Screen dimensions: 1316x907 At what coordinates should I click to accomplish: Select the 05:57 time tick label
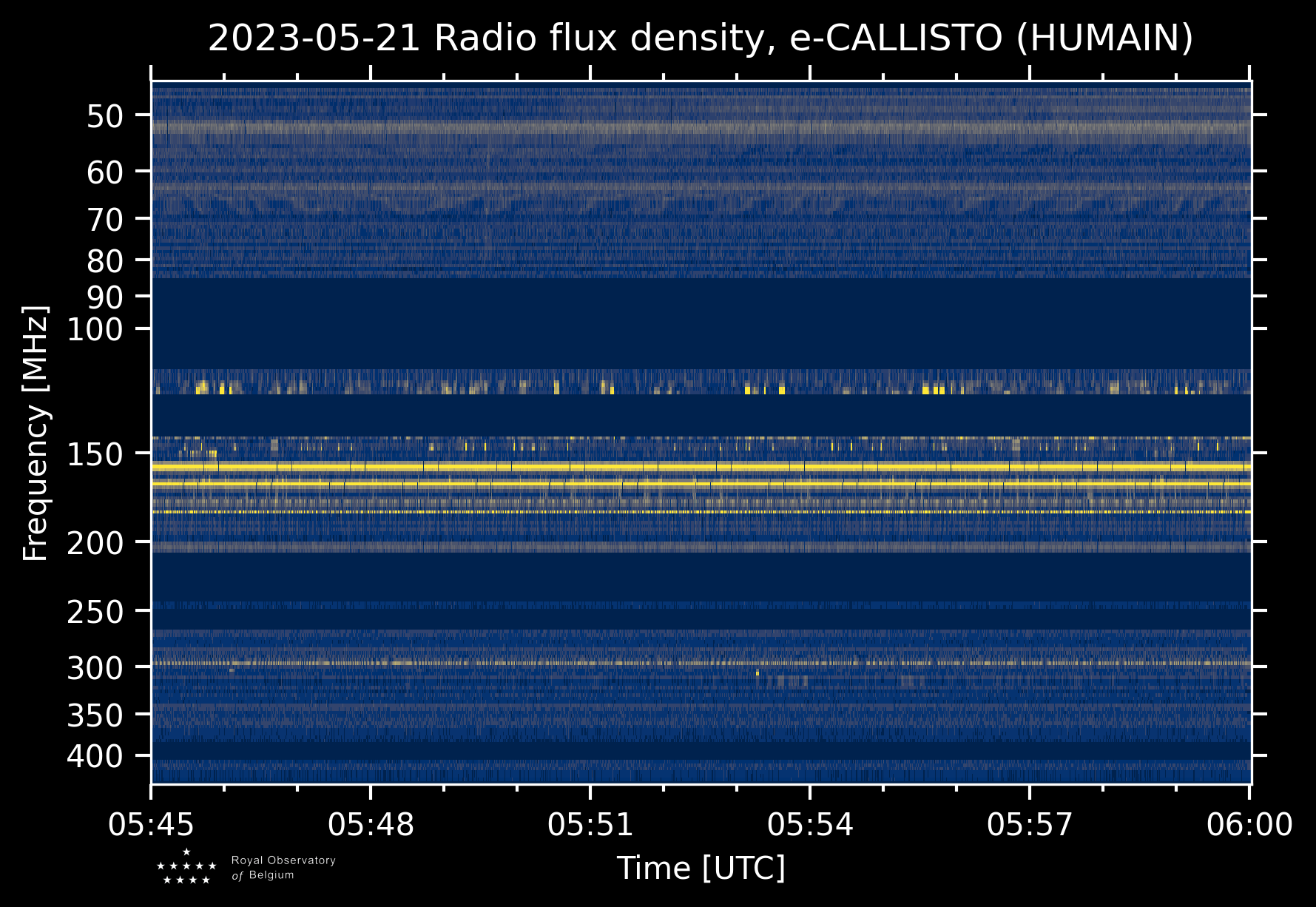point(1029,824)
